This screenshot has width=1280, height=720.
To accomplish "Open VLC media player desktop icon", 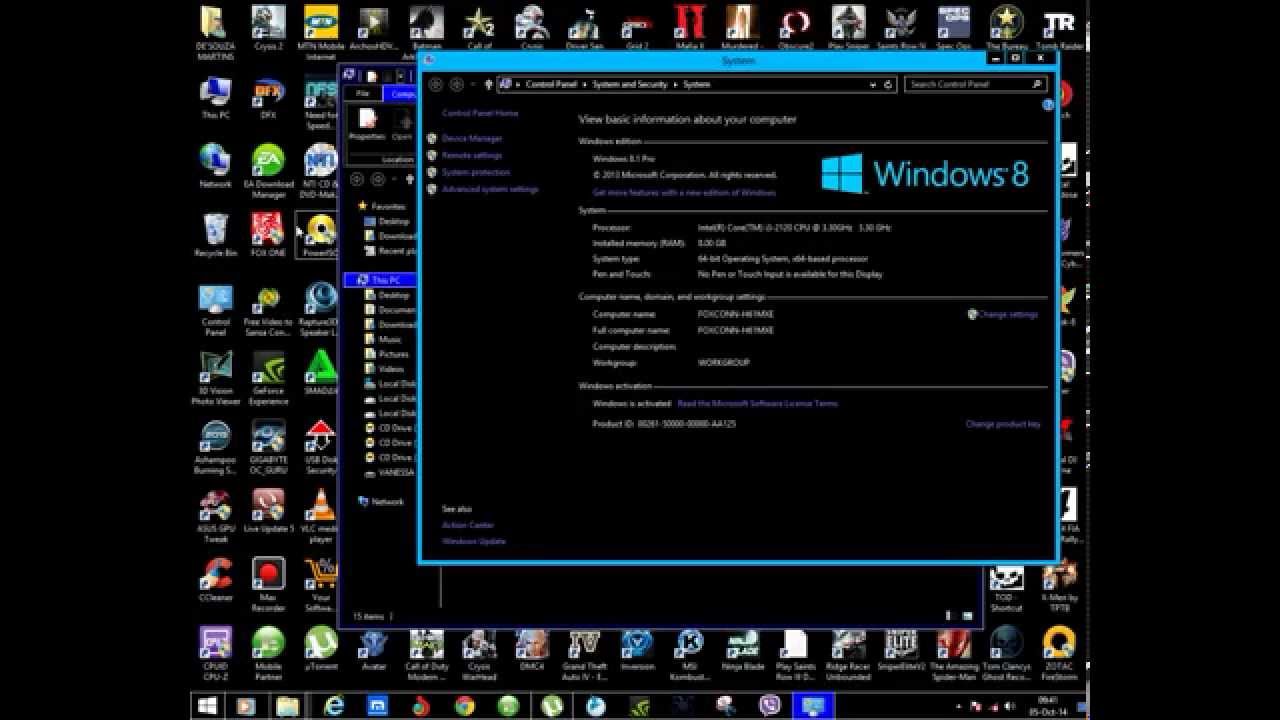I will click(x=321, y=515).
